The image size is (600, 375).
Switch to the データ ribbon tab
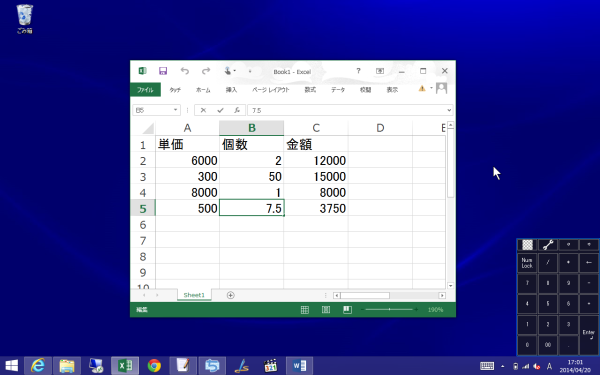pos(338,90)
